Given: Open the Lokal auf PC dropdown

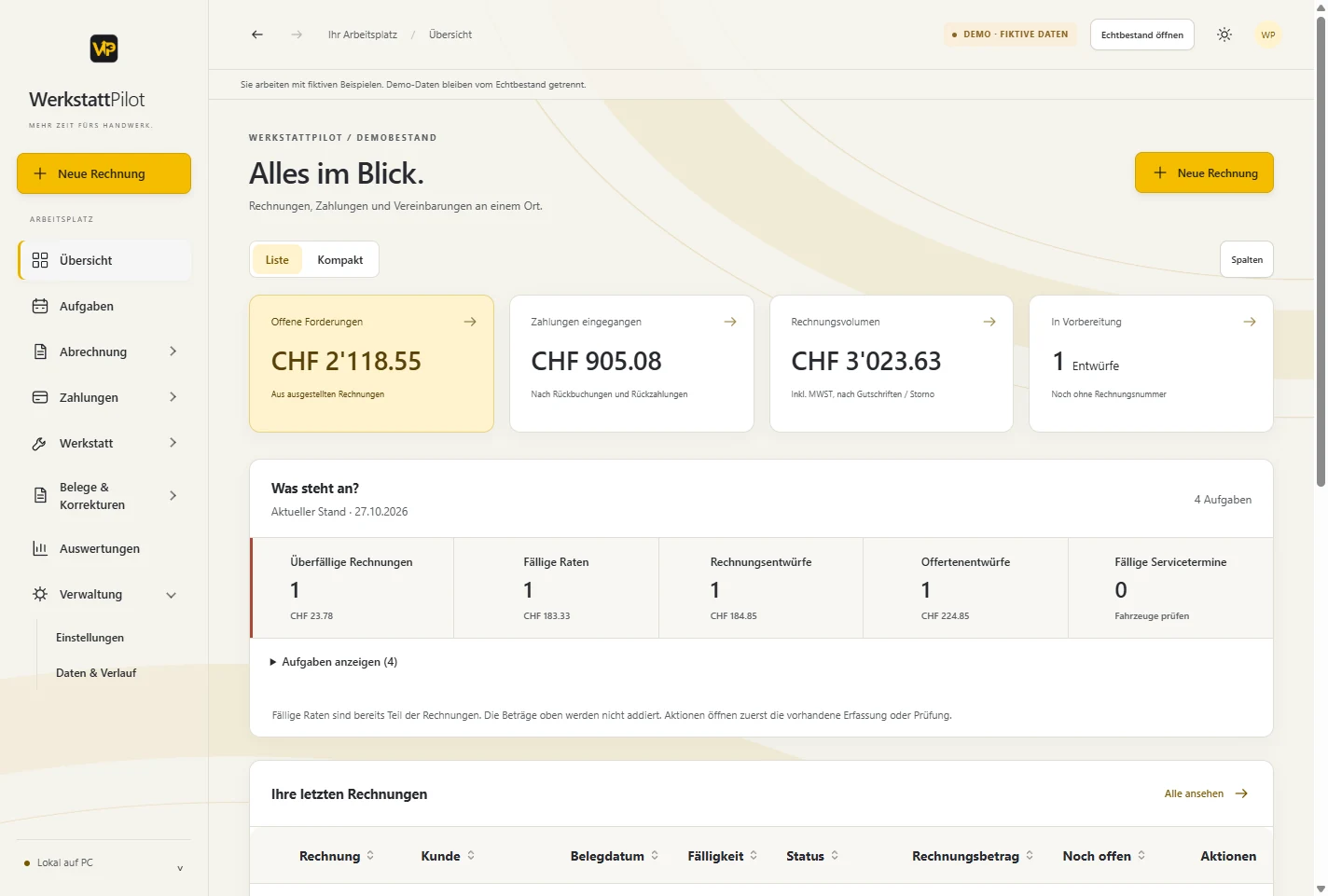Looking at the screenshot, I should 104,863.
